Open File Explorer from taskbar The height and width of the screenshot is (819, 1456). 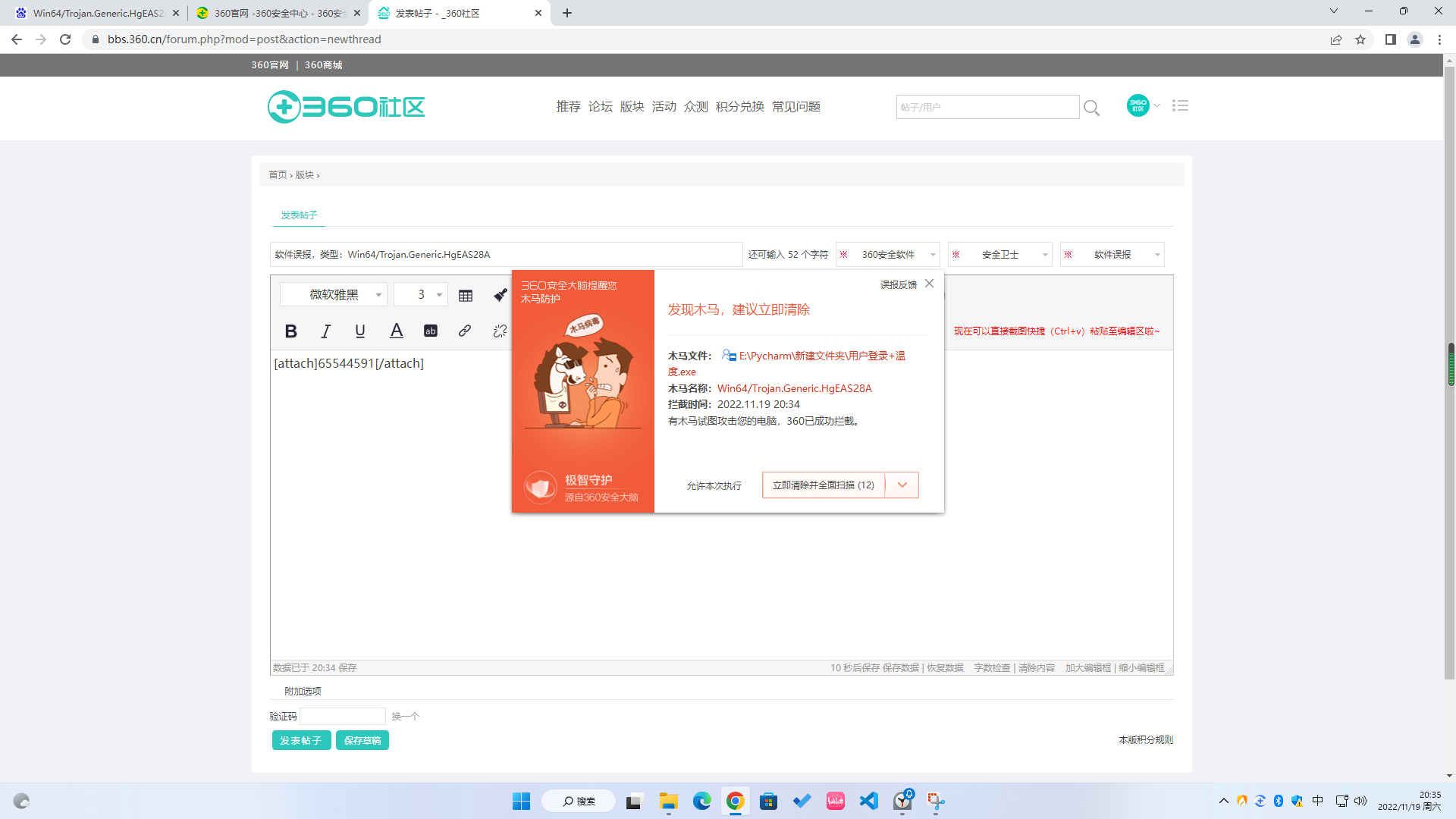(x=668, y=801)
